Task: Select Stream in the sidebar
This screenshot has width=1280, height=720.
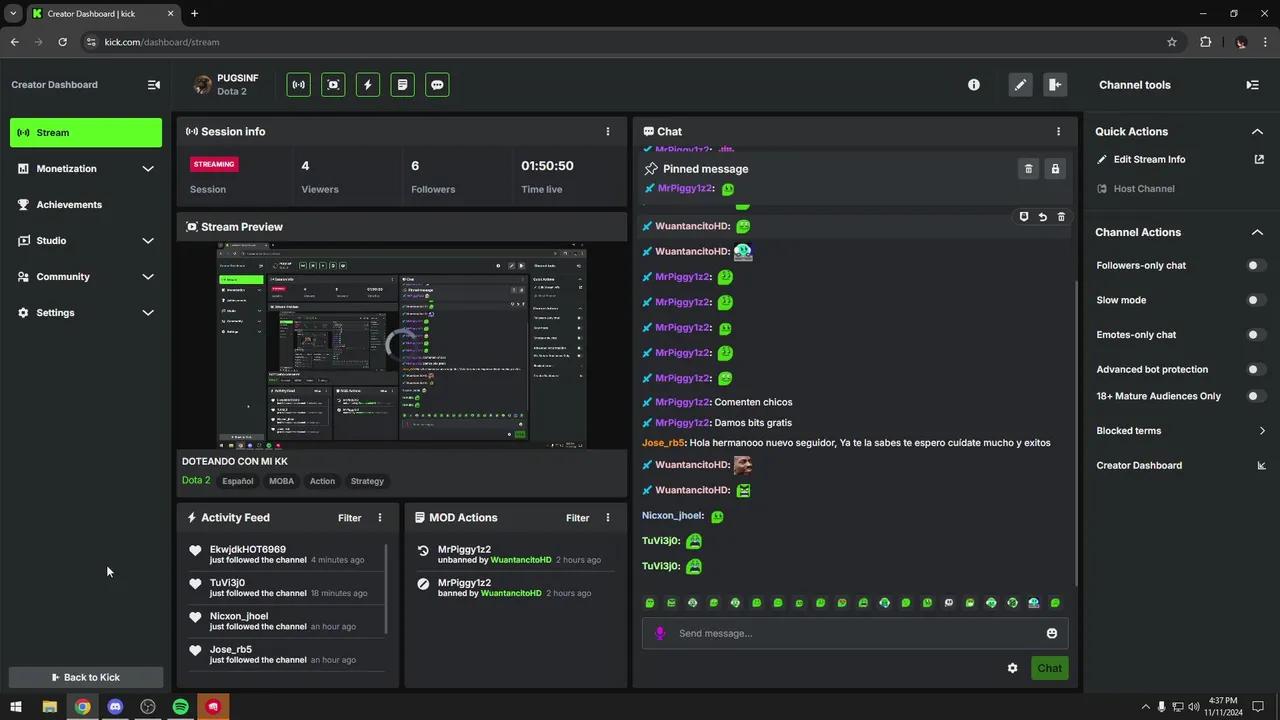Action: pyautogui.click(x=86, y=133)
